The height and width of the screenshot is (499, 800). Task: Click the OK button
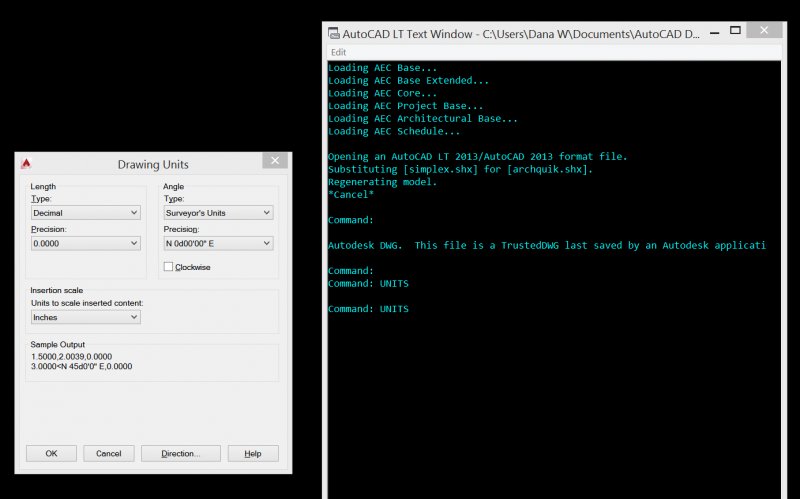click(x=52, y=453)
